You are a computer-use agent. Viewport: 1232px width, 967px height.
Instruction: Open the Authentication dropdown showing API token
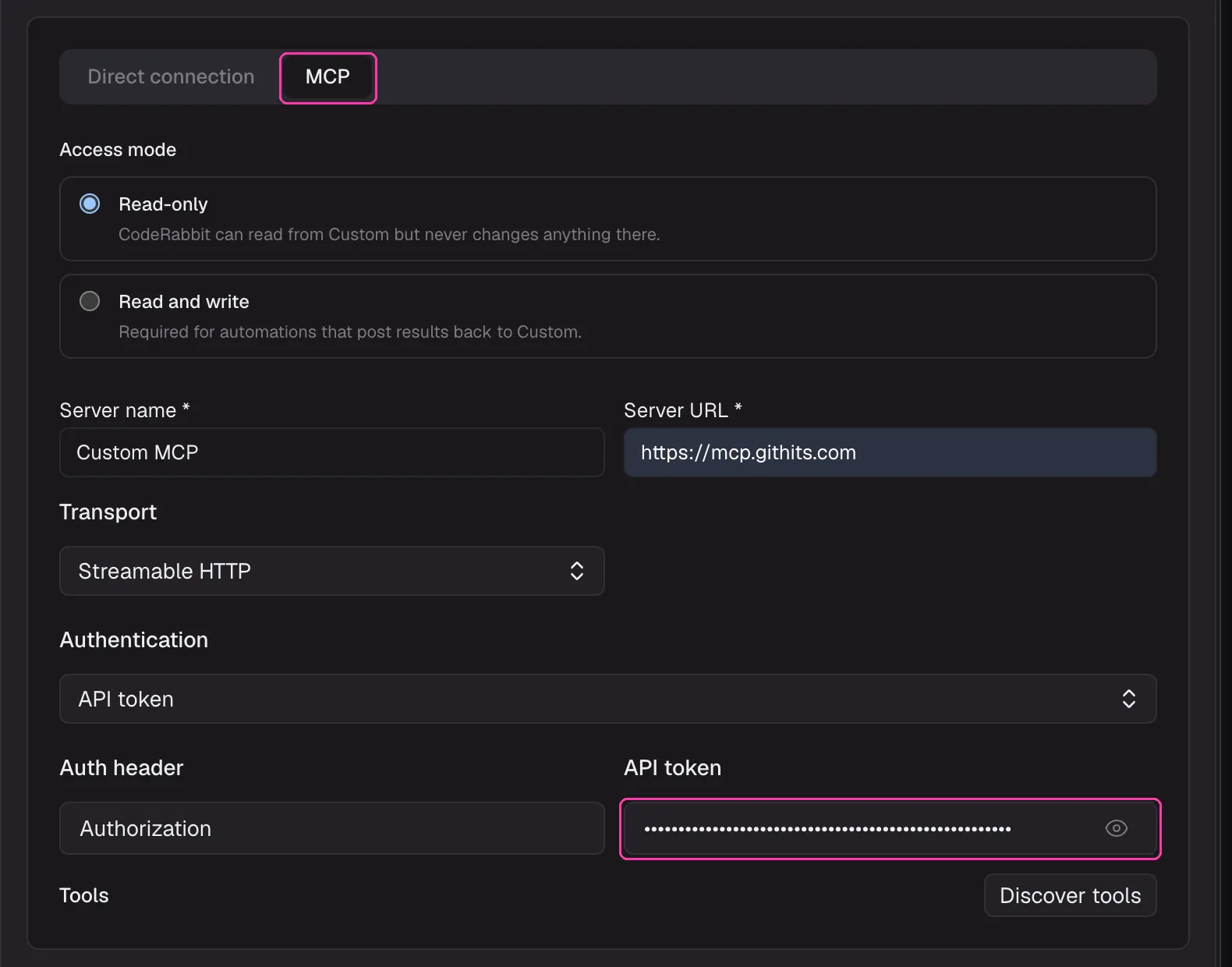(607, 699)
